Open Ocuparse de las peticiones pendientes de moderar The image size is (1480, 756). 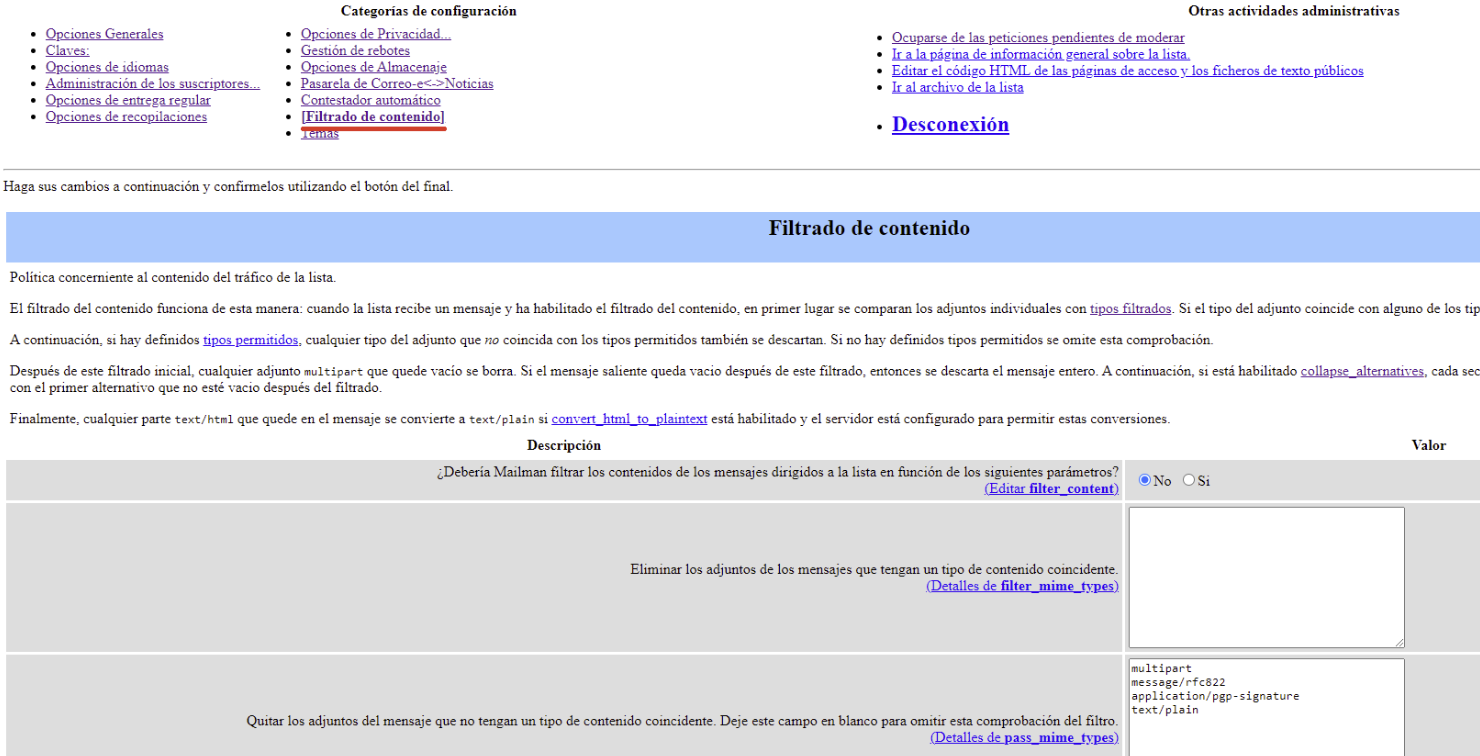(x=1038, y=38)
